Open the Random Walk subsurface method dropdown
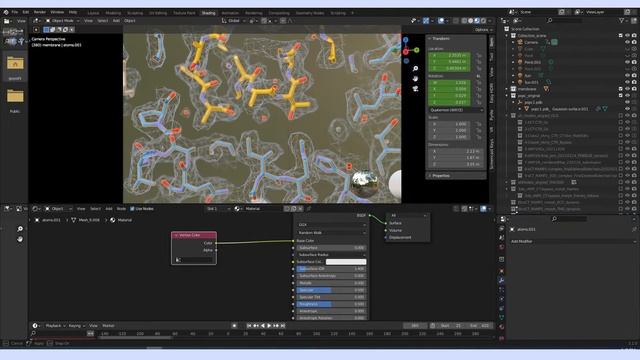The height and width of the screenshot is (360, 640). coord(331,233)
